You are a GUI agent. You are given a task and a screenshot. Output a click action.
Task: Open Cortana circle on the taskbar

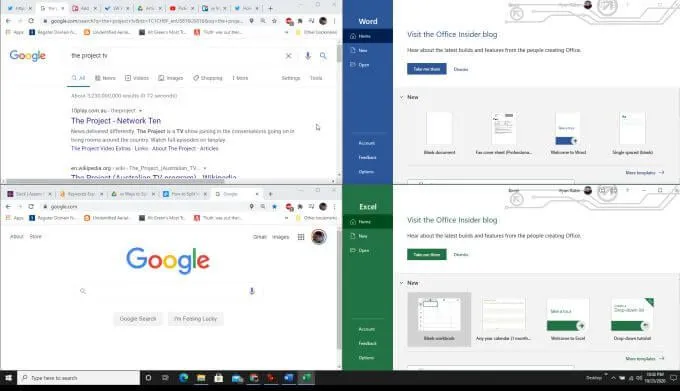[x=148, y=378]
